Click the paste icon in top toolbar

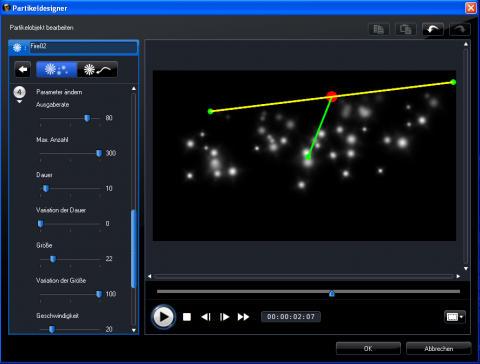pyautogui.click(x=406, y=29)
